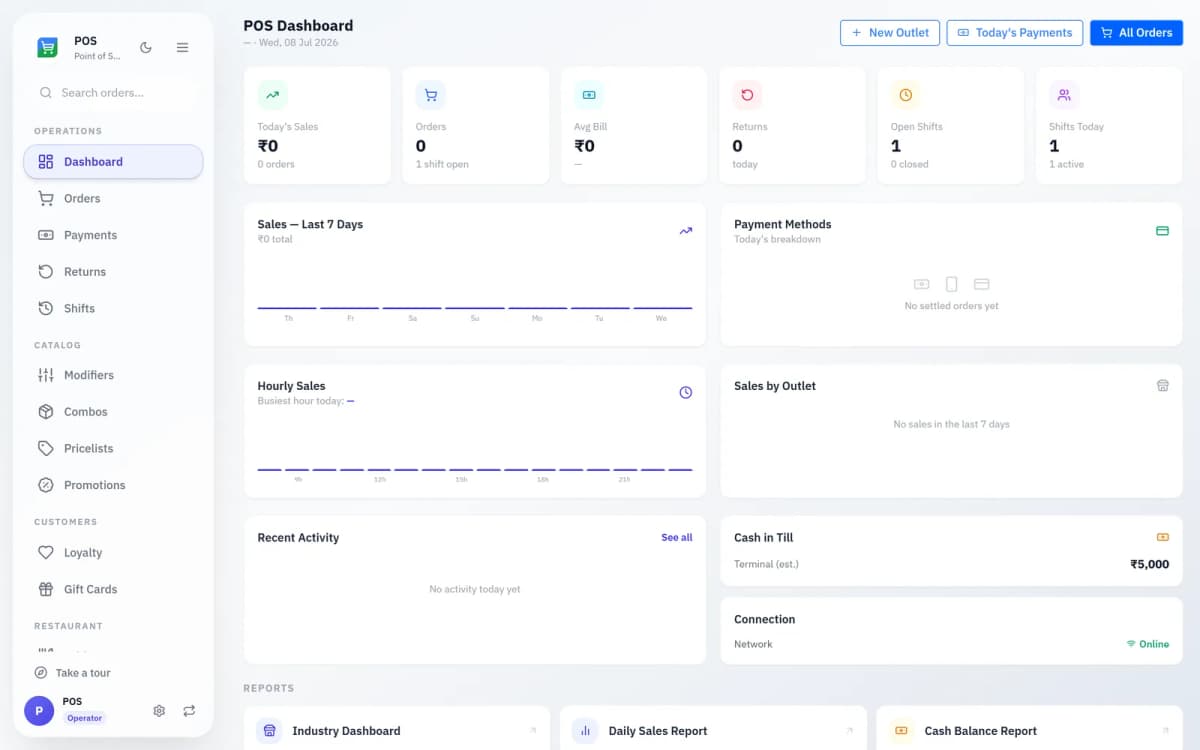Go to Pricelists
The image size is (1200, 750).
click(x=113, y=448)
